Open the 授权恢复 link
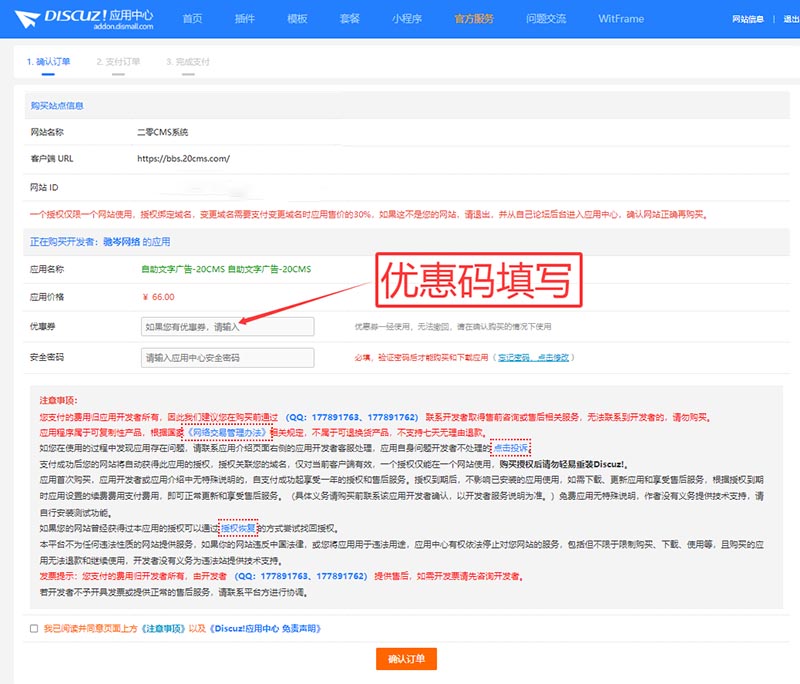 [x=238, y=528]
